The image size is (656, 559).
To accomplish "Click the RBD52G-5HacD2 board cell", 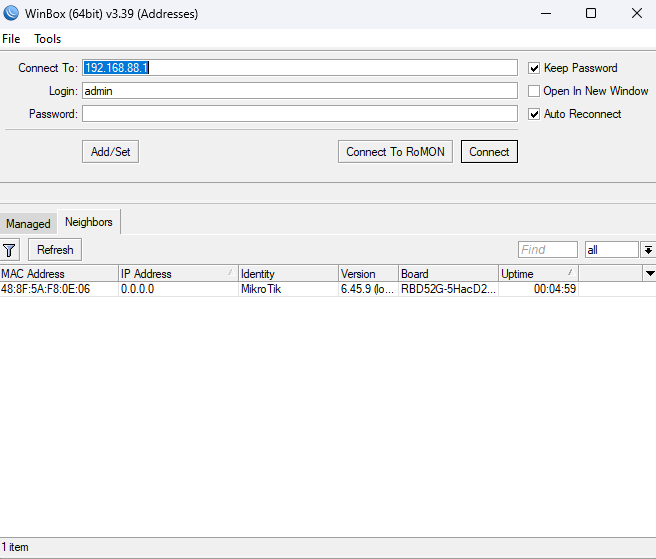I will 448,289.
